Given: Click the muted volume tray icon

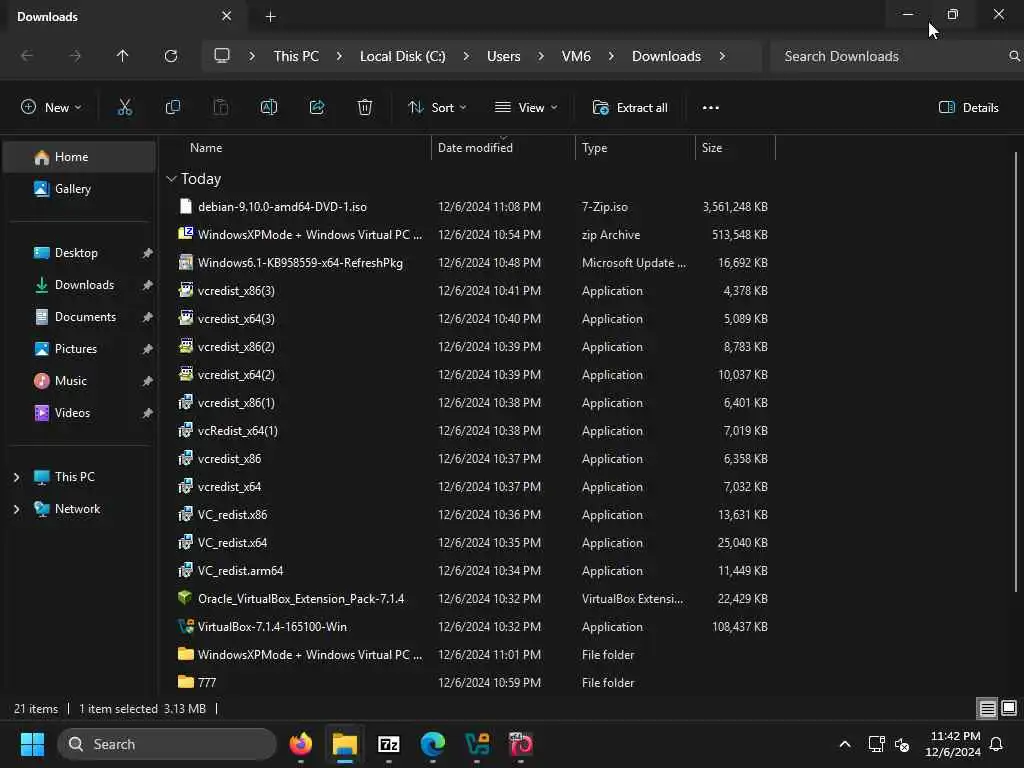Looking at the screenshot, I should coord(902,744).
